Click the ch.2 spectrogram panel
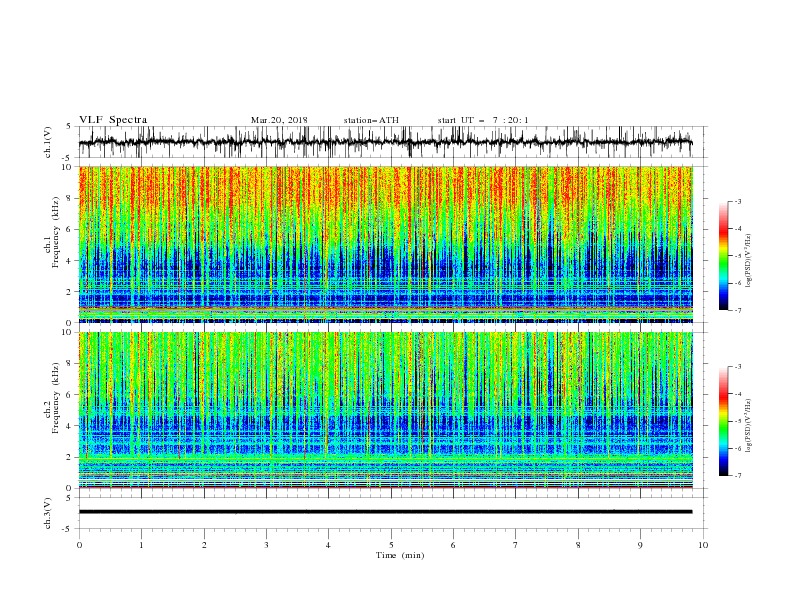The image size is (792, 612). [385, 410]
